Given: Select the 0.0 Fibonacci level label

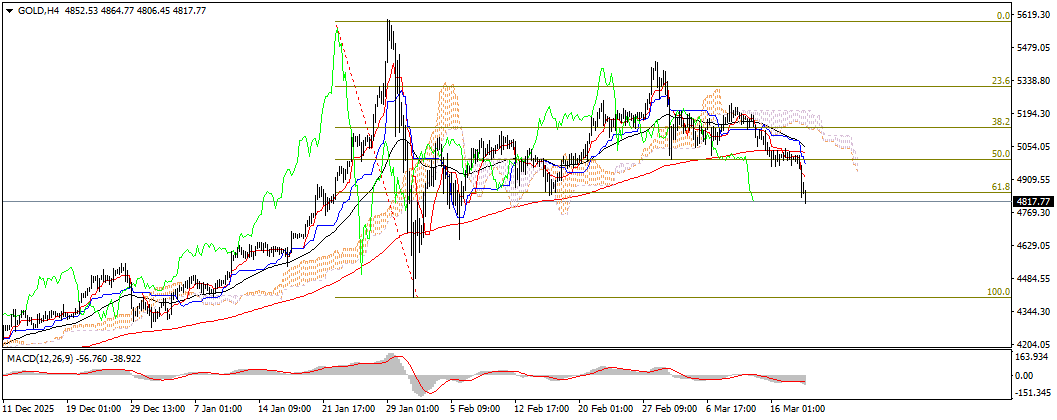Looking at the screenshot, I should point(1004,16).
